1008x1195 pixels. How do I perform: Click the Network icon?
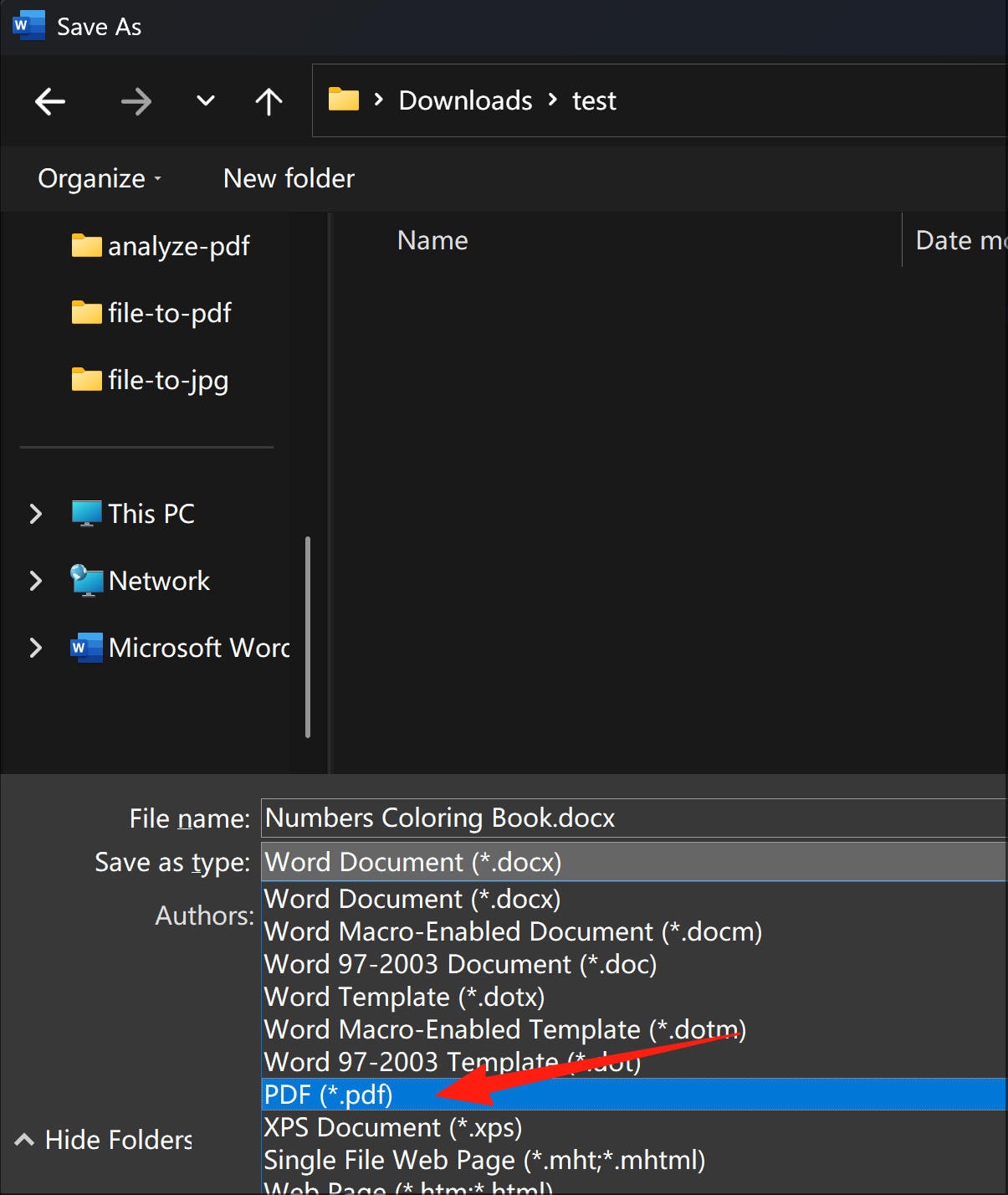(x=86, y=580)
